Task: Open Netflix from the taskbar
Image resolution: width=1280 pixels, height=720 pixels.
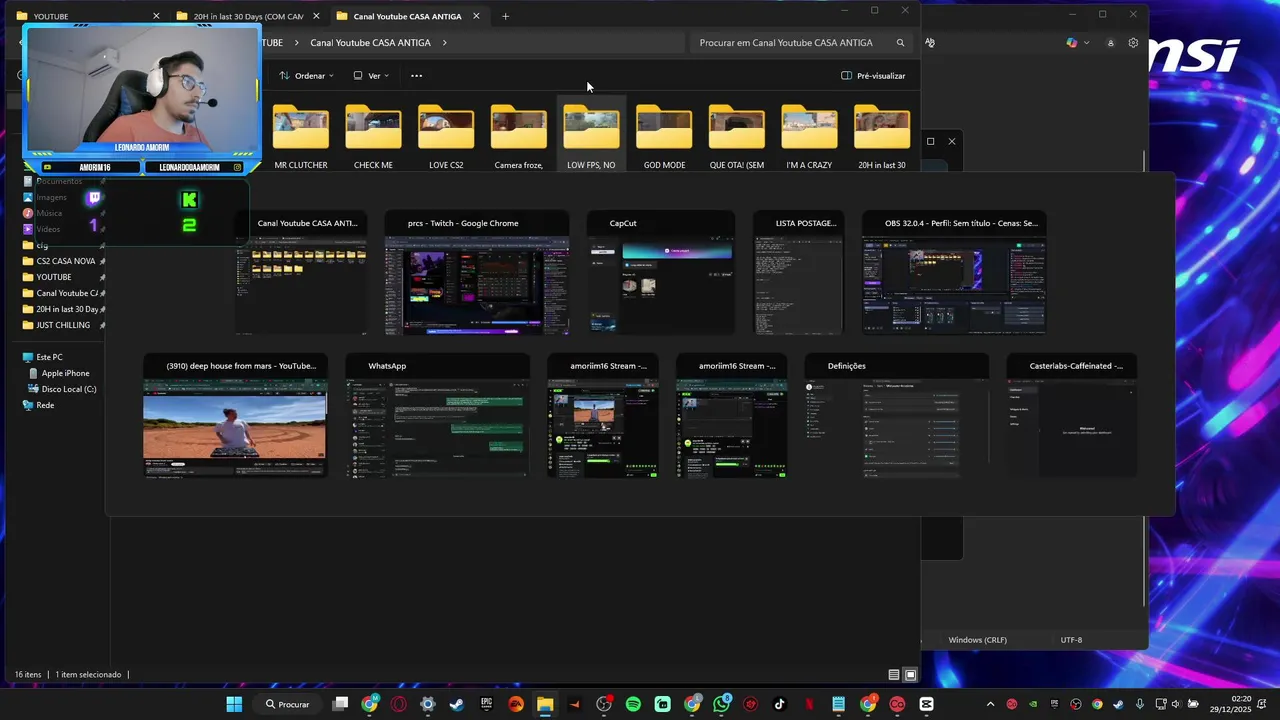Action: click(x=809, y=704)
